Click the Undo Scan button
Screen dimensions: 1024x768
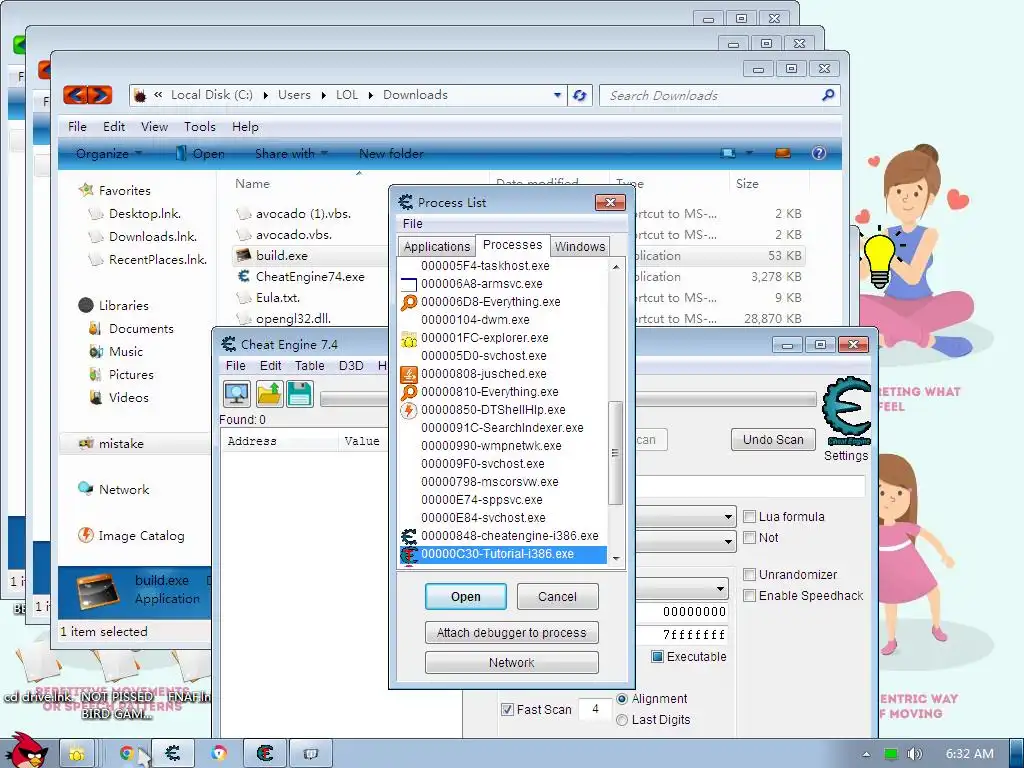pyautogui.click(x=773, y=440)
